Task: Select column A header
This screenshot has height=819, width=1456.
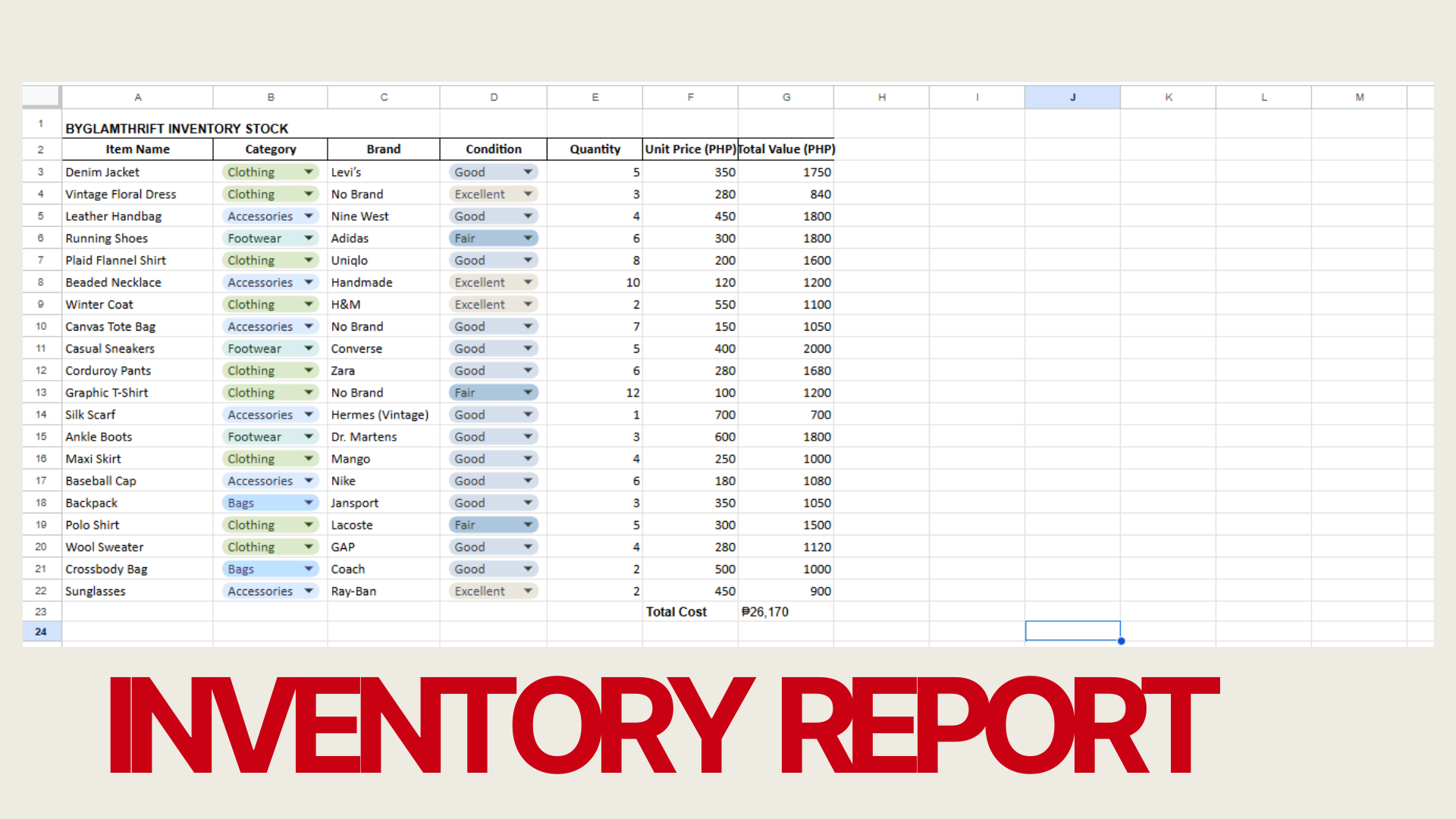Action: [x=137, y=97]
